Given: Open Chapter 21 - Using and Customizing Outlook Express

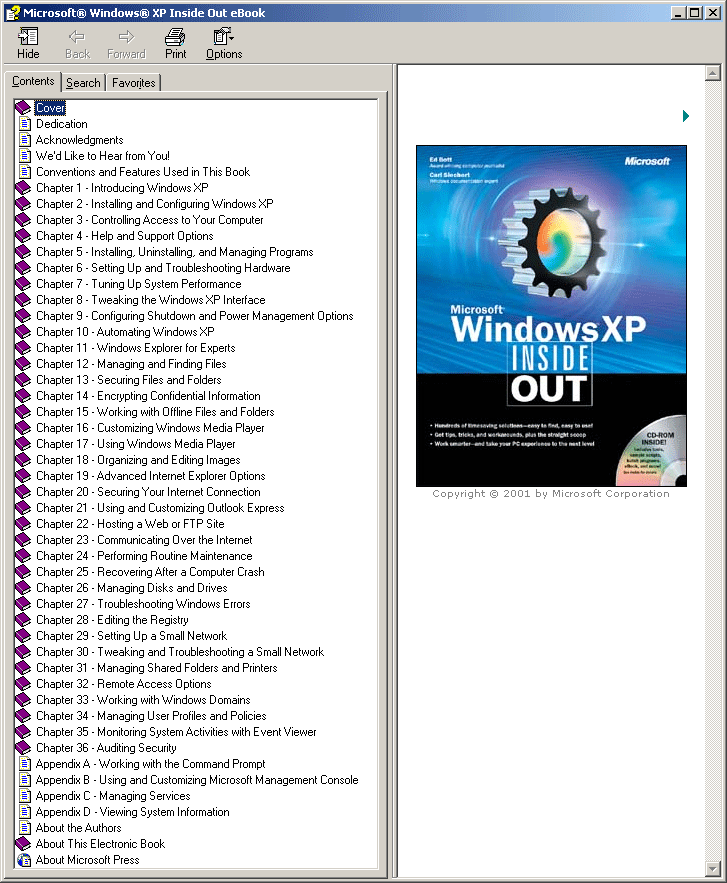Looking at the screenshot, I should click(x=160, y=507).
